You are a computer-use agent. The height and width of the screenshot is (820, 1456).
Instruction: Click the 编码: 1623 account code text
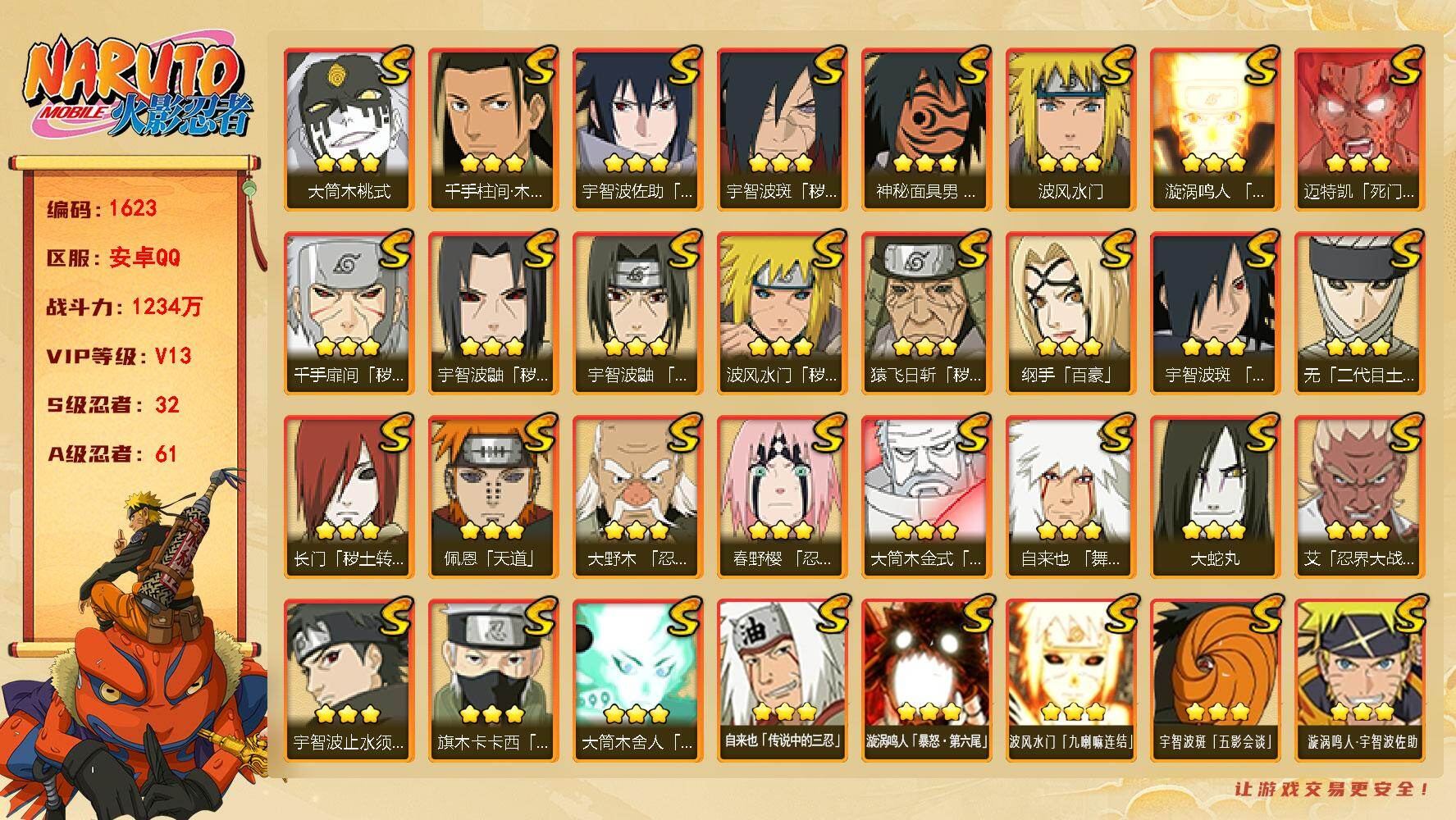(x=102, y=208)
